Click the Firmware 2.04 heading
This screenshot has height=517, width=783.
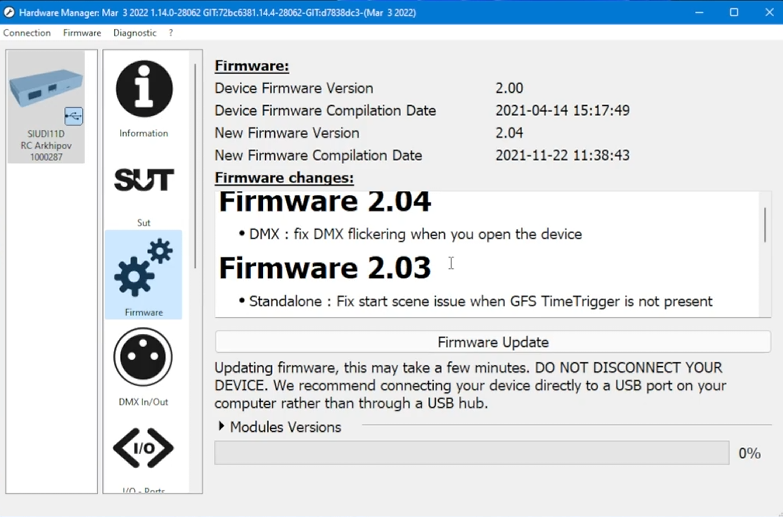pos(325,201)
